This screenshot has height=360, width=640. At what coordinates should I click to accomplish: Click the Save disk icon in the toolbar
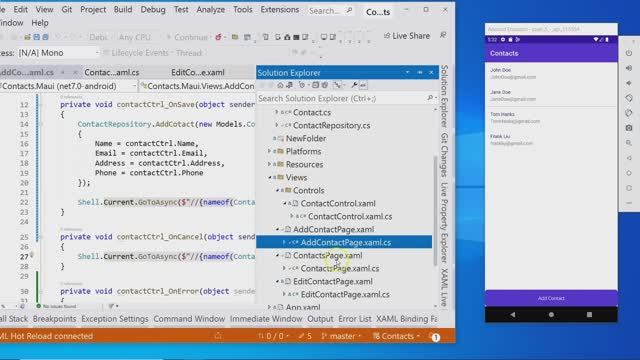36,37
